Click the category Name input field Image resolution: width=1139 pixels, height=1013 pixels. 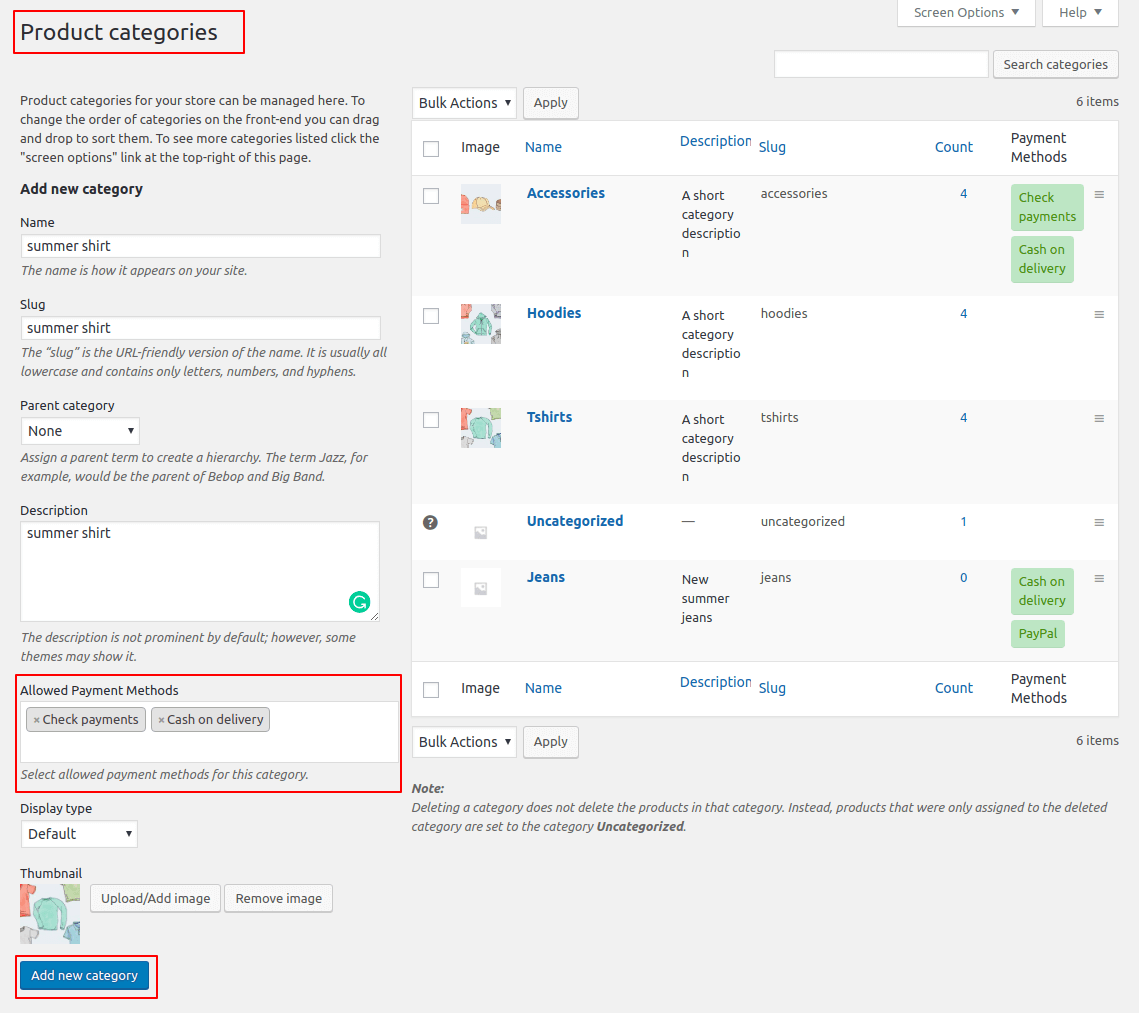[x=200, y=246]
